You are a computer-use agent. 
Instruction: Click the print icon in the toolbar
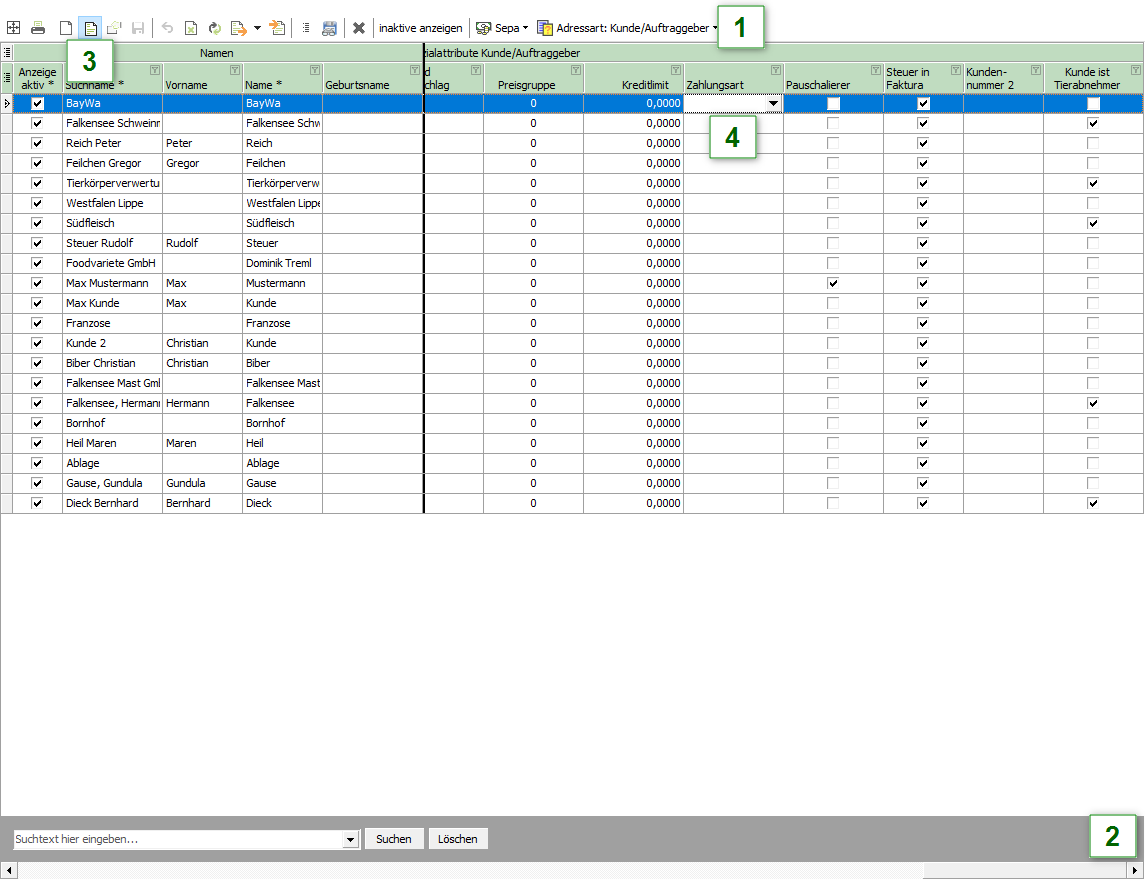pos(37,28)
